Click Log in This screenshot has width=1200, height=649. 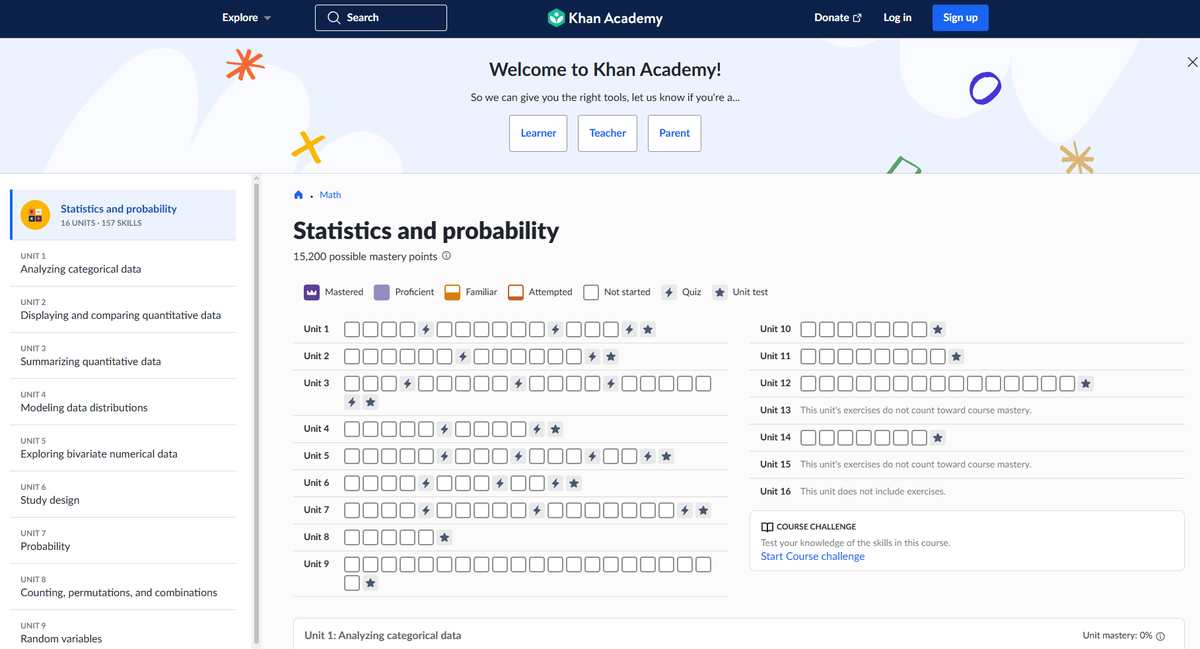point(897,18)
